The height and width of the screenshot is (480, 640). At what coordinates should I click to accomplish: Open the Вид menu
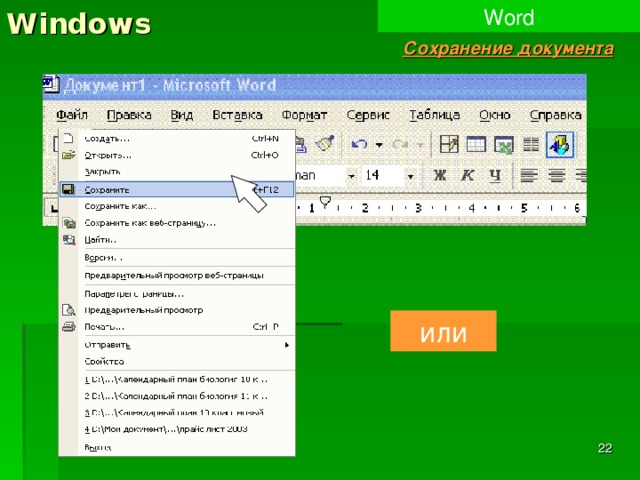[182, 115]
